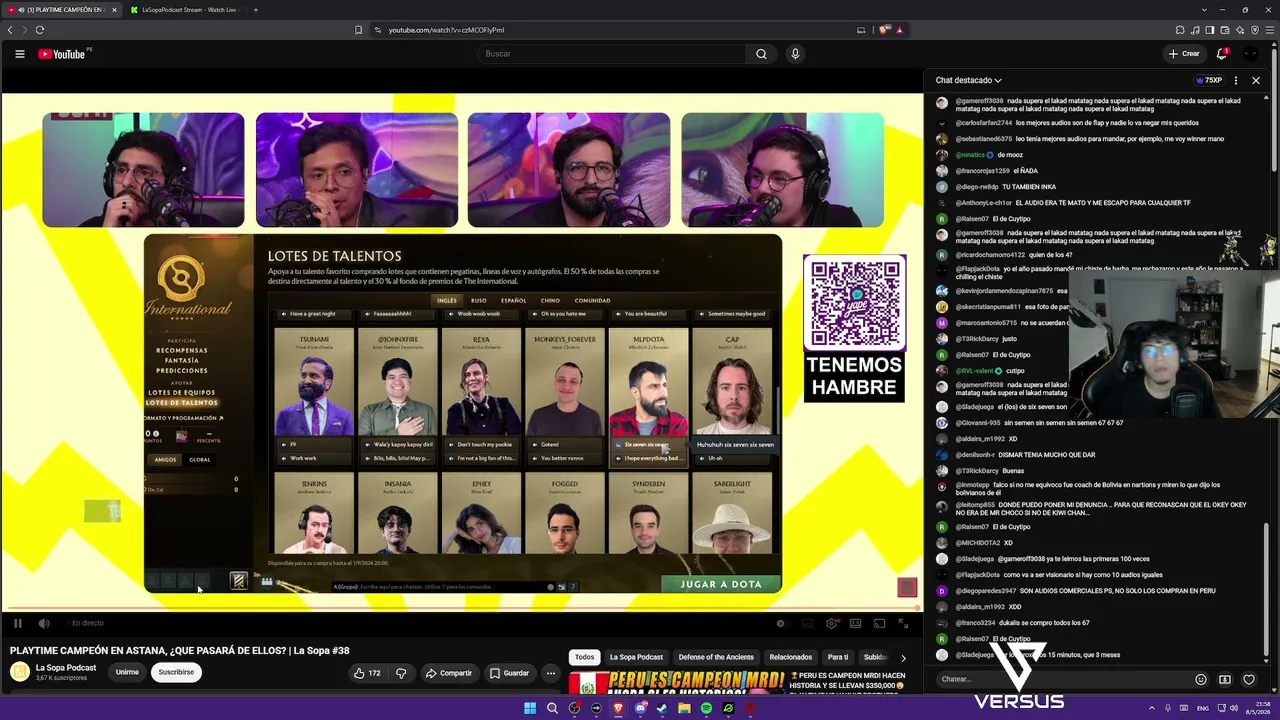Select the Relacionados chip
Image resolution: width=1280 pixels, height=720 pixels.
pyautogui.click(x=790, y=657)
